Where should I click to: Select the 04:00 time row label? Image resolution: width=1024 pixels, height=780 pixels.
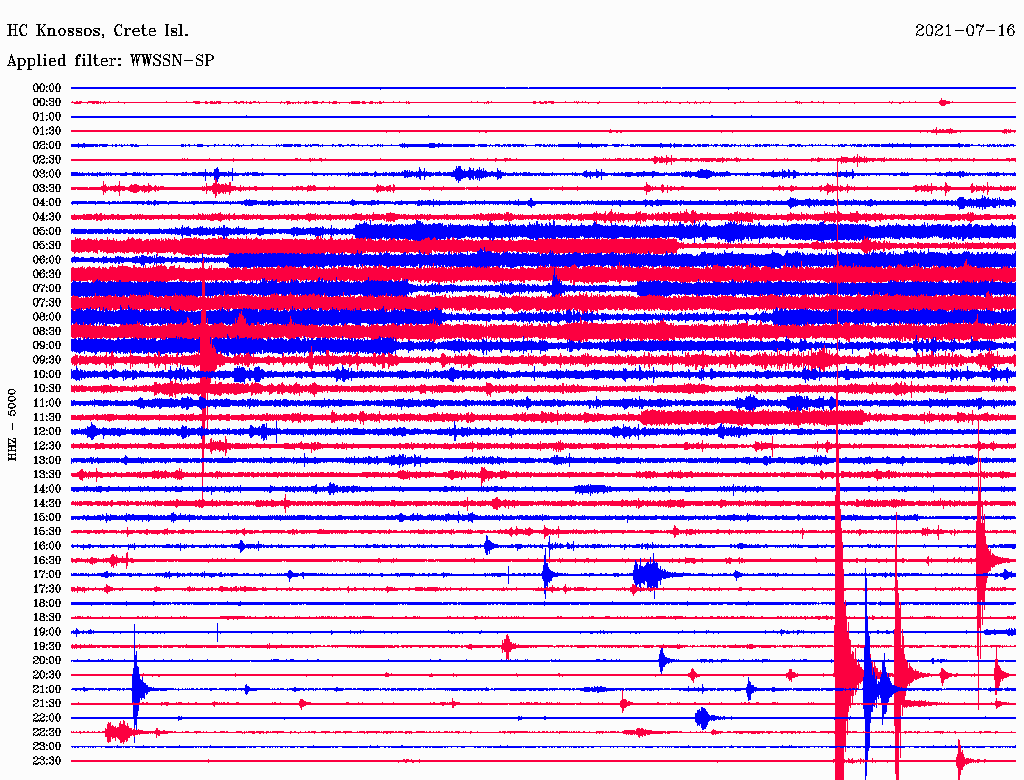(x=46, y=203)
